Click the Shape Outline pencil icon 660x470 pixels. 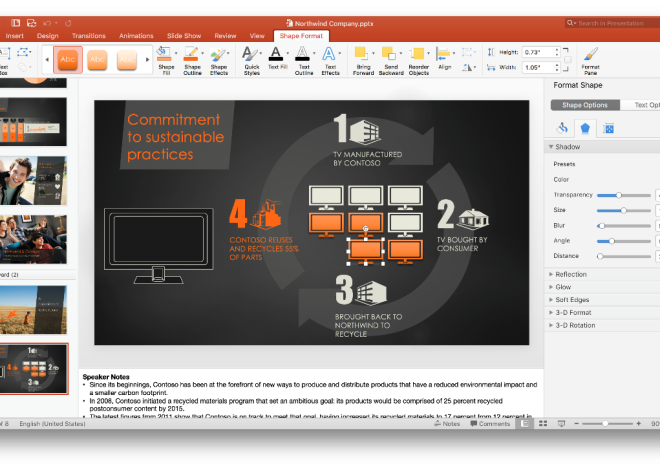pos(191,54)
